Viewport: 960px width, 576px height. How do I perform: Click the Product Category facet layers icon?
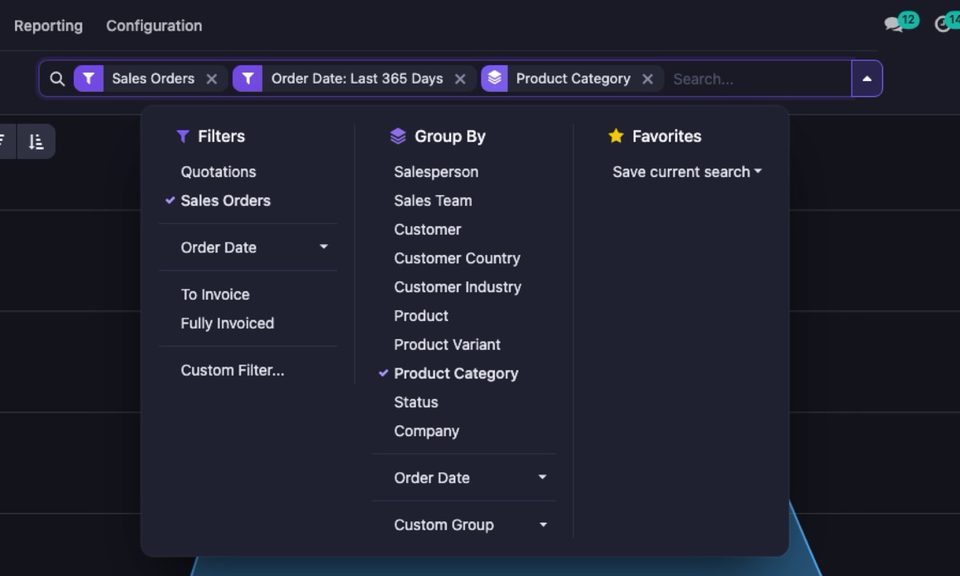[x=495, y=78]
